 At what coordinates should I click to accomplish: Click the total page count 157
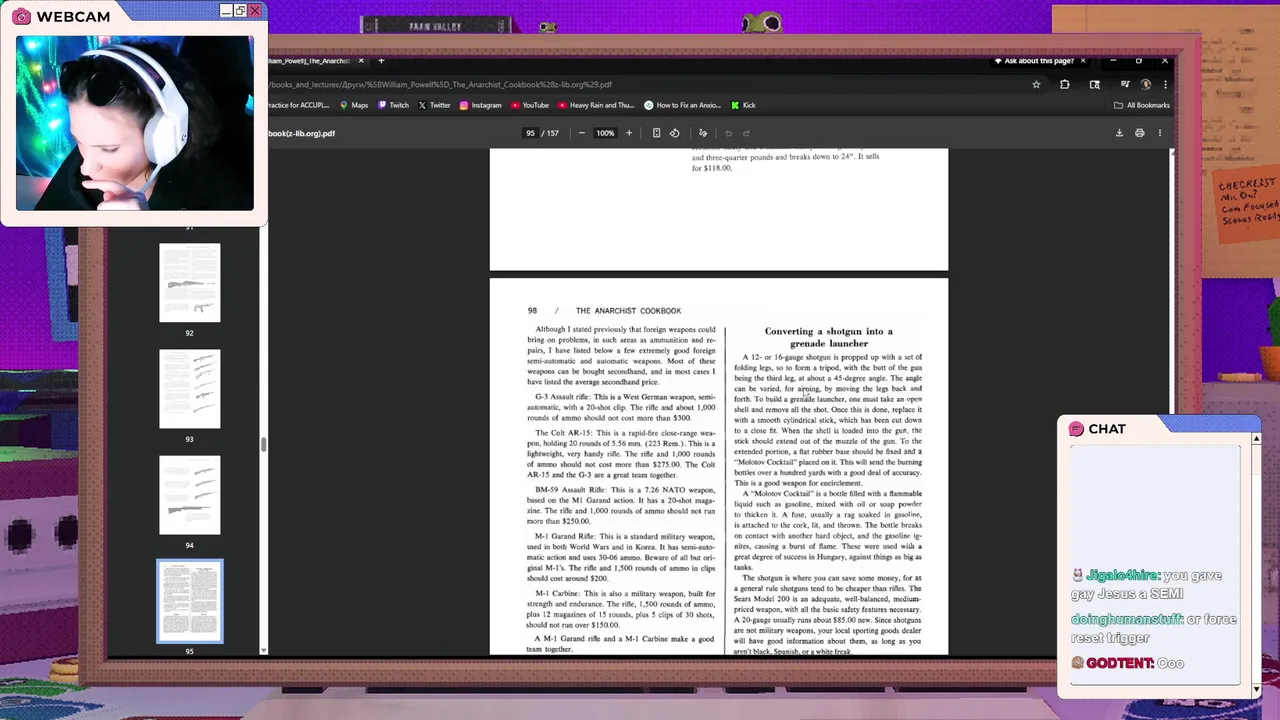coord(552,133)
